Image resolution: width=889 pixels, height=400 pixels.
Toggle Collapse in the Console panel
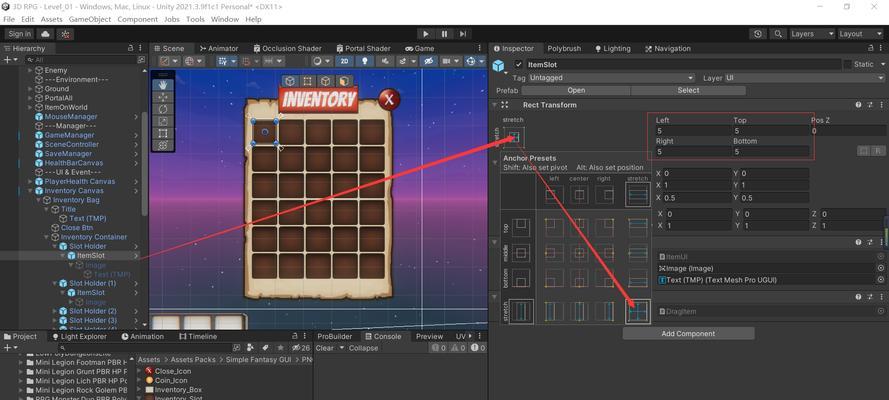tap(363, 348)
